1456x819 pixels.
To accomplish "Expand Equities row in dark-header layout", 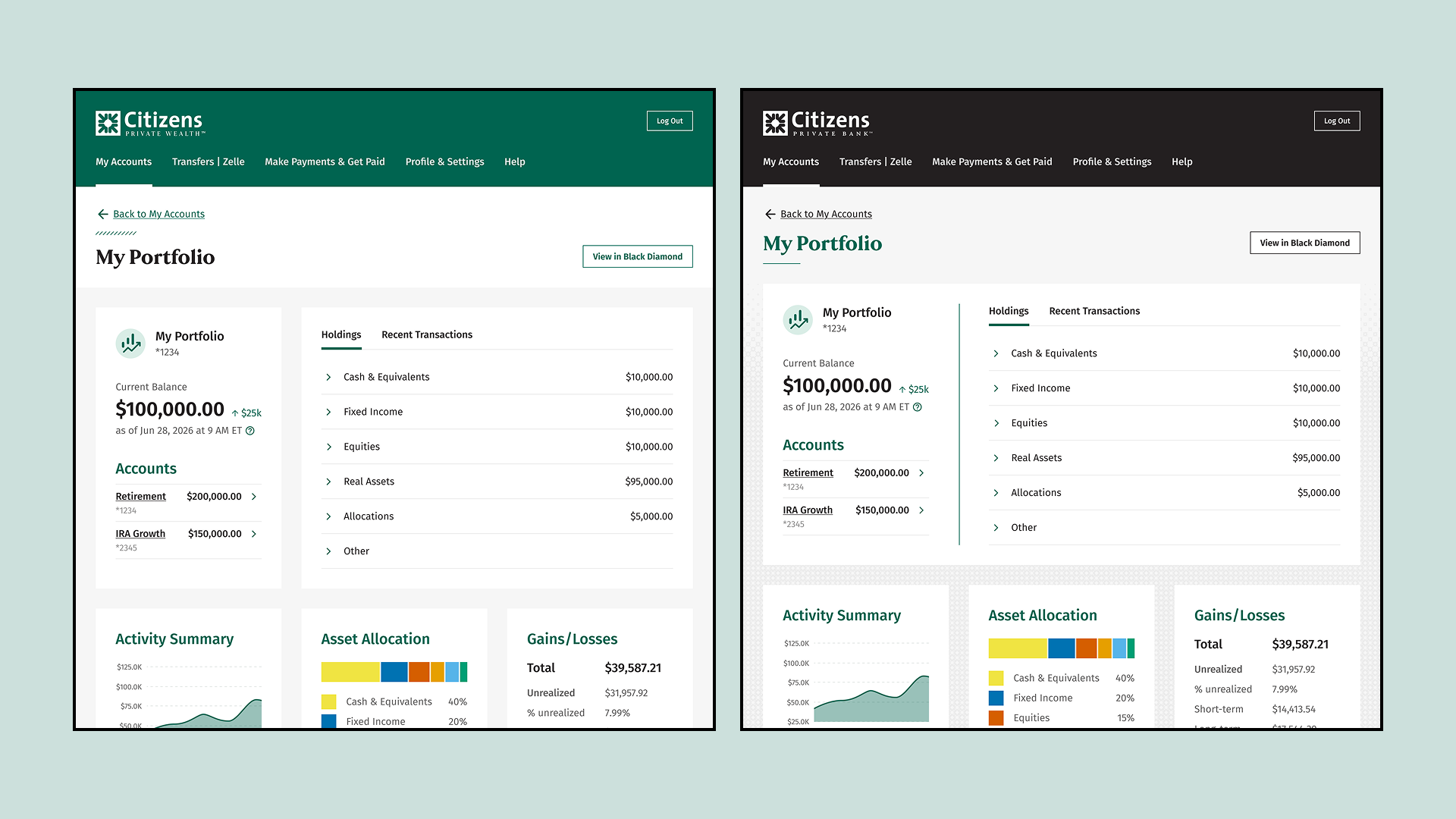I will click(996, 423).
